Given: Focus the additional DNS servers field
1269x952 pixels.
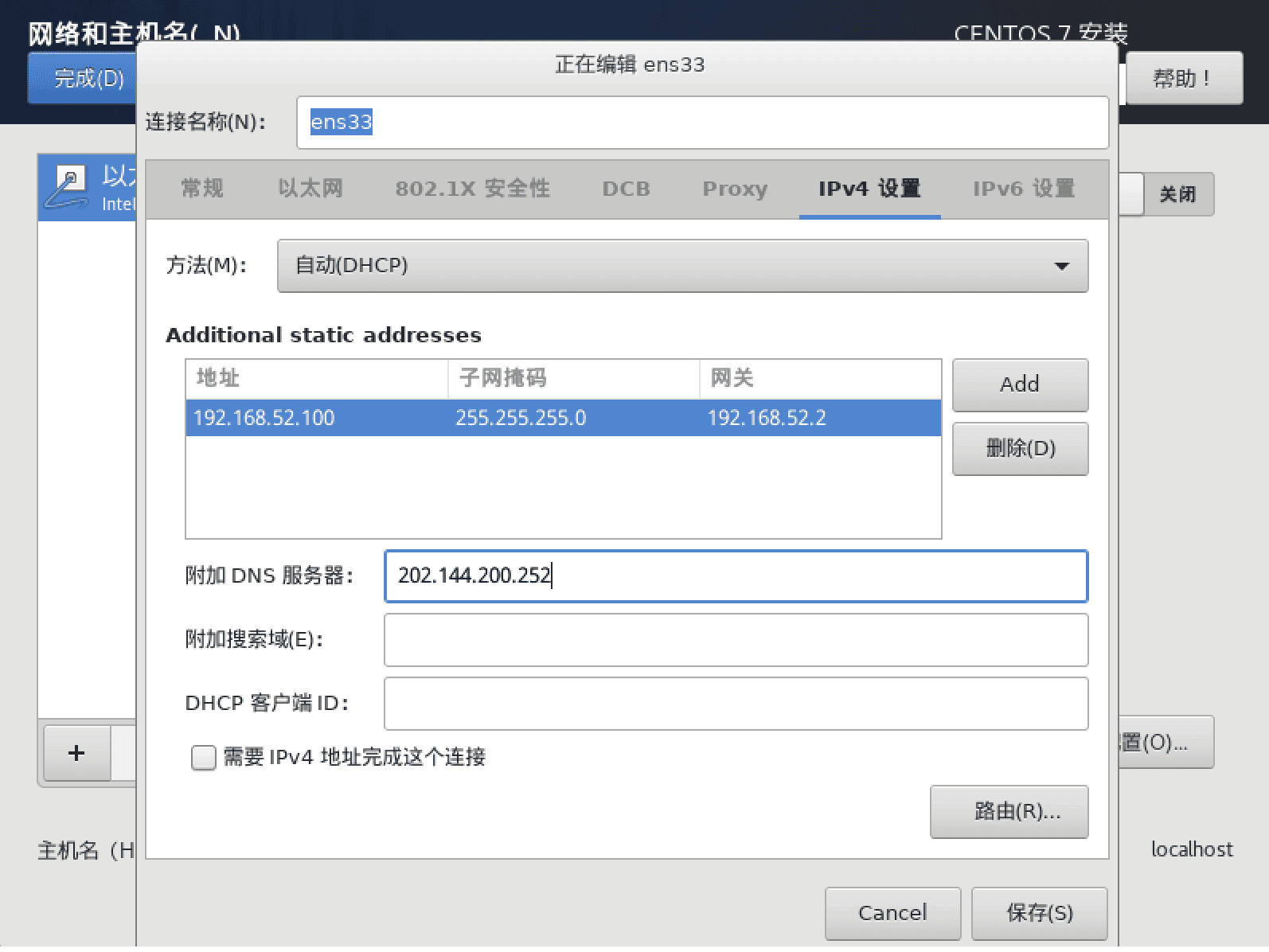Looking at the screenshot, I should tap(736, 576).
